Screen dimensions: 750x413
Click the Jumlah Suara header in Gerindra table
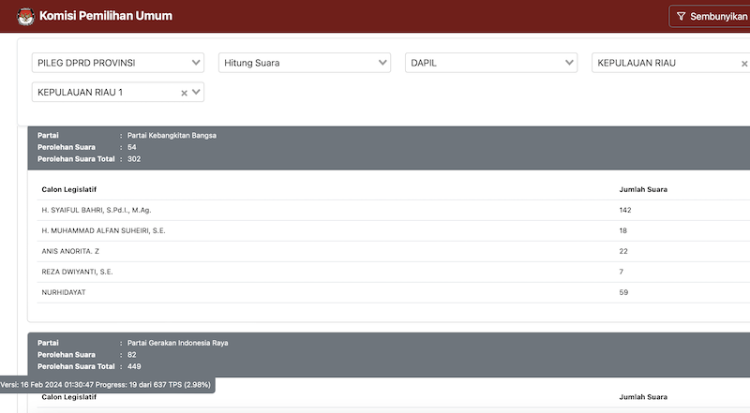(x=643, y=397)
